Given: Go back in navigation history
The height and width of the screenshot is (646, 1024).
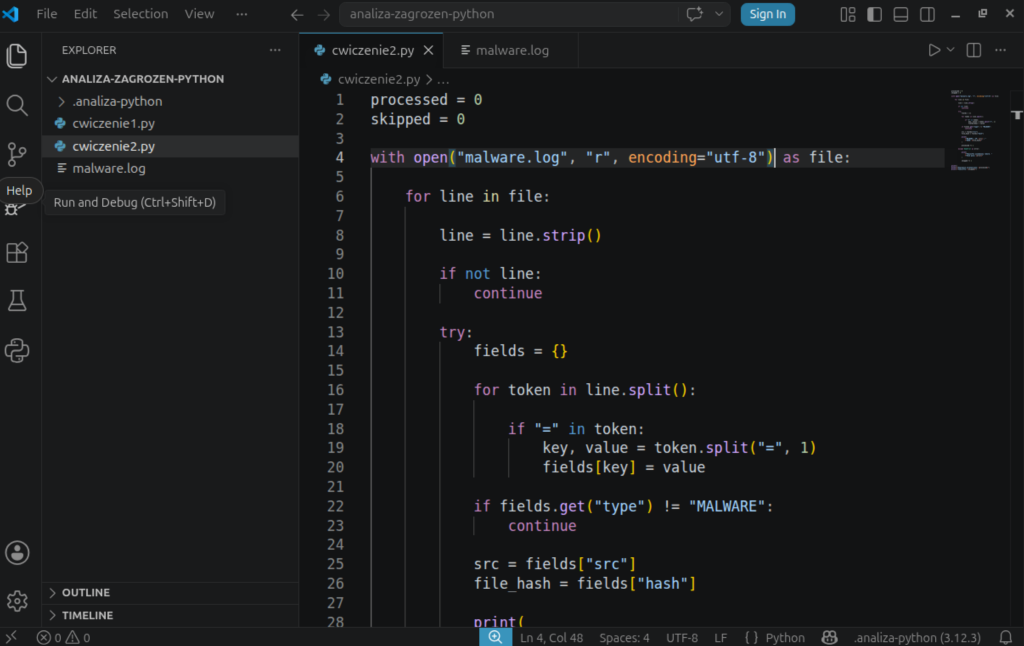Looking at the screenshot, I should click(297, 14).
